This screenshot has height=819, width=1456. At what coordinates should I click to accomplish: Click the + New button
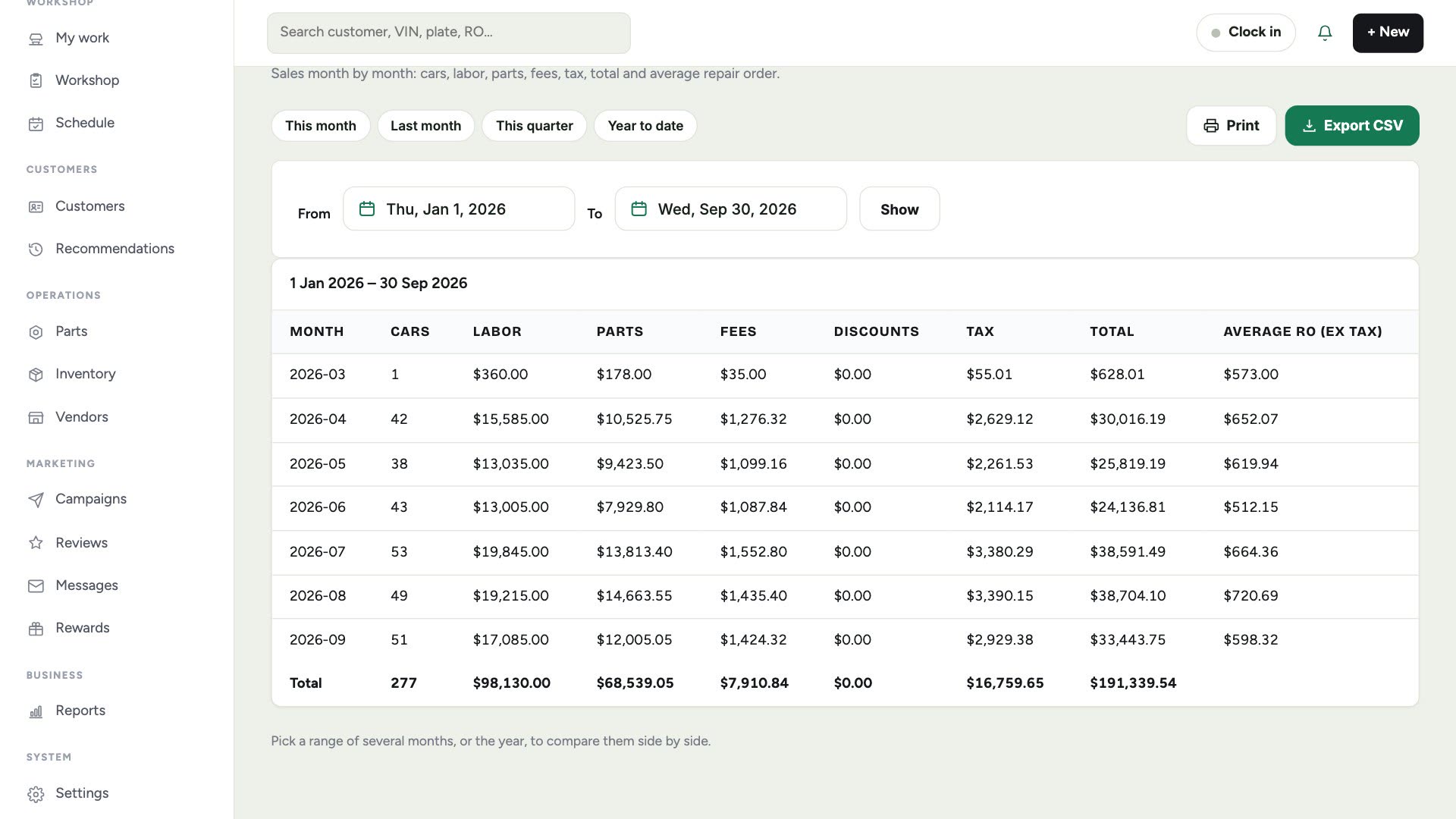point(1388,33)
